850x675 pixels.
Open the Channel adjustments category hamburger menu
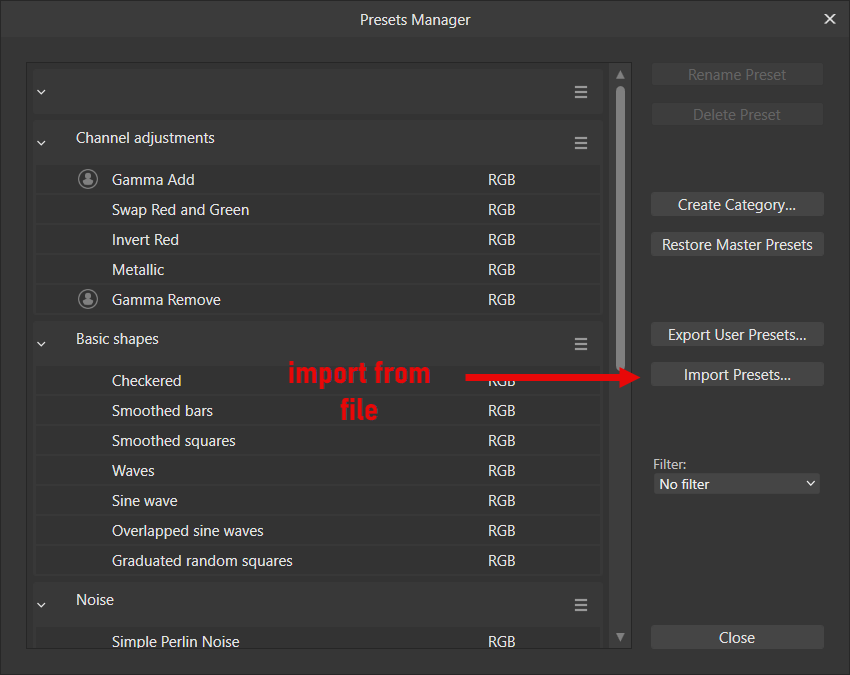coord(581,143)
